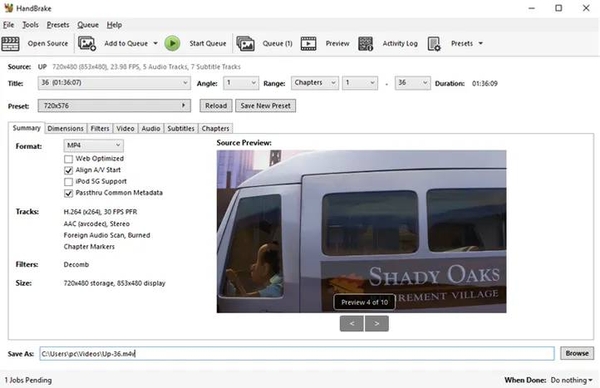Click the HandBrake app logo in title bar
This screenshot has height=388, width=600.
click(8, 8)
